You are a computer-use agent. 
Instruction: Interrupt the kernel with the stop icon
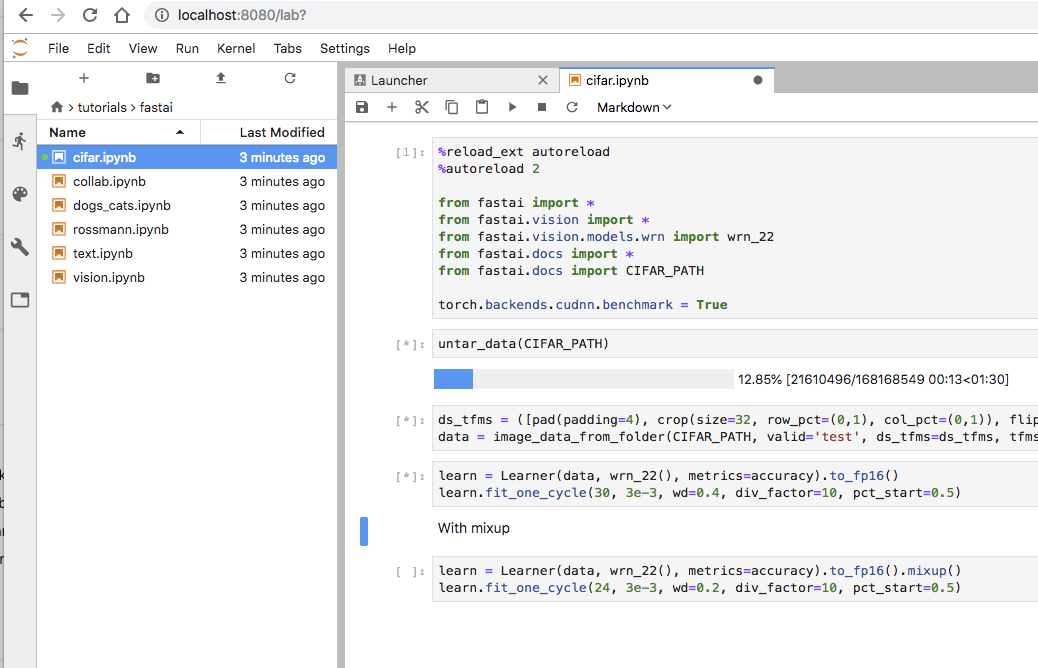coord(542,107)
